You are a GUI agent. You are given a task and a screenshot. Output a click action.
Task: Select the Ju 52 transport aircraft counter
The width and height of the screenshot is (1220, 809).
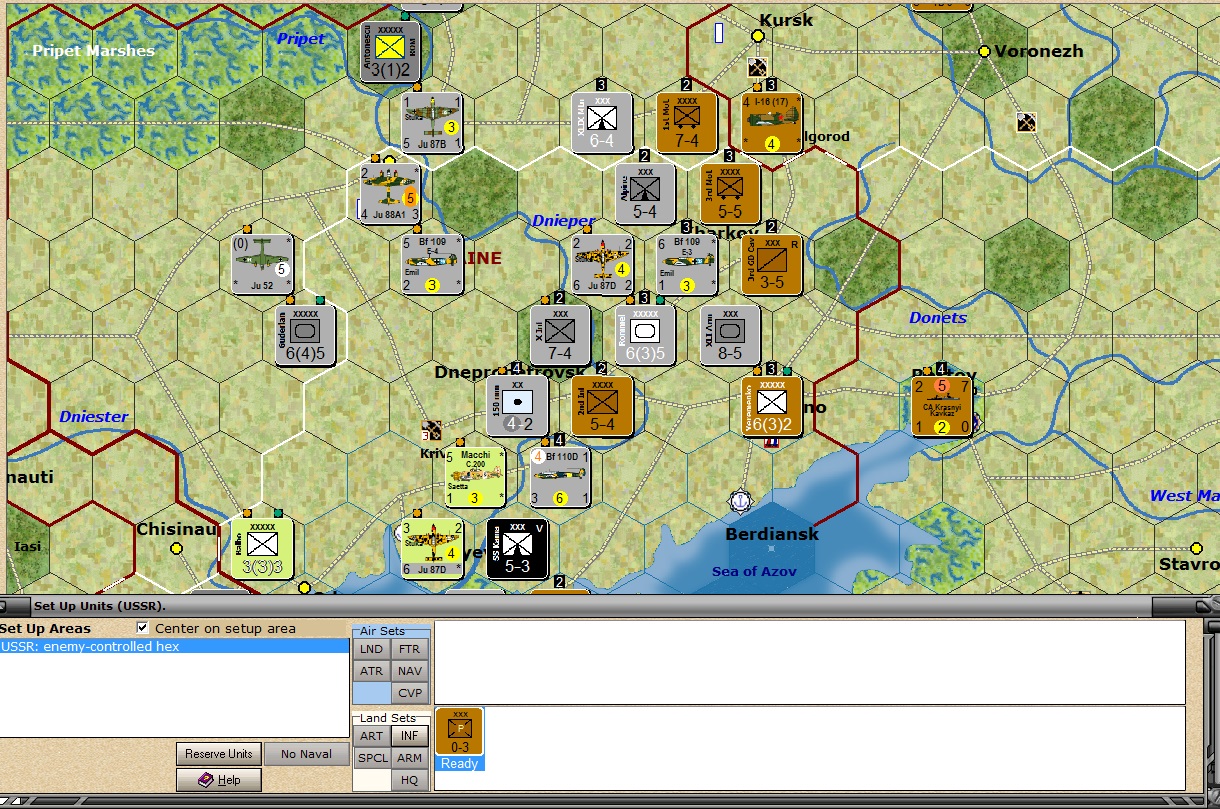261,264
